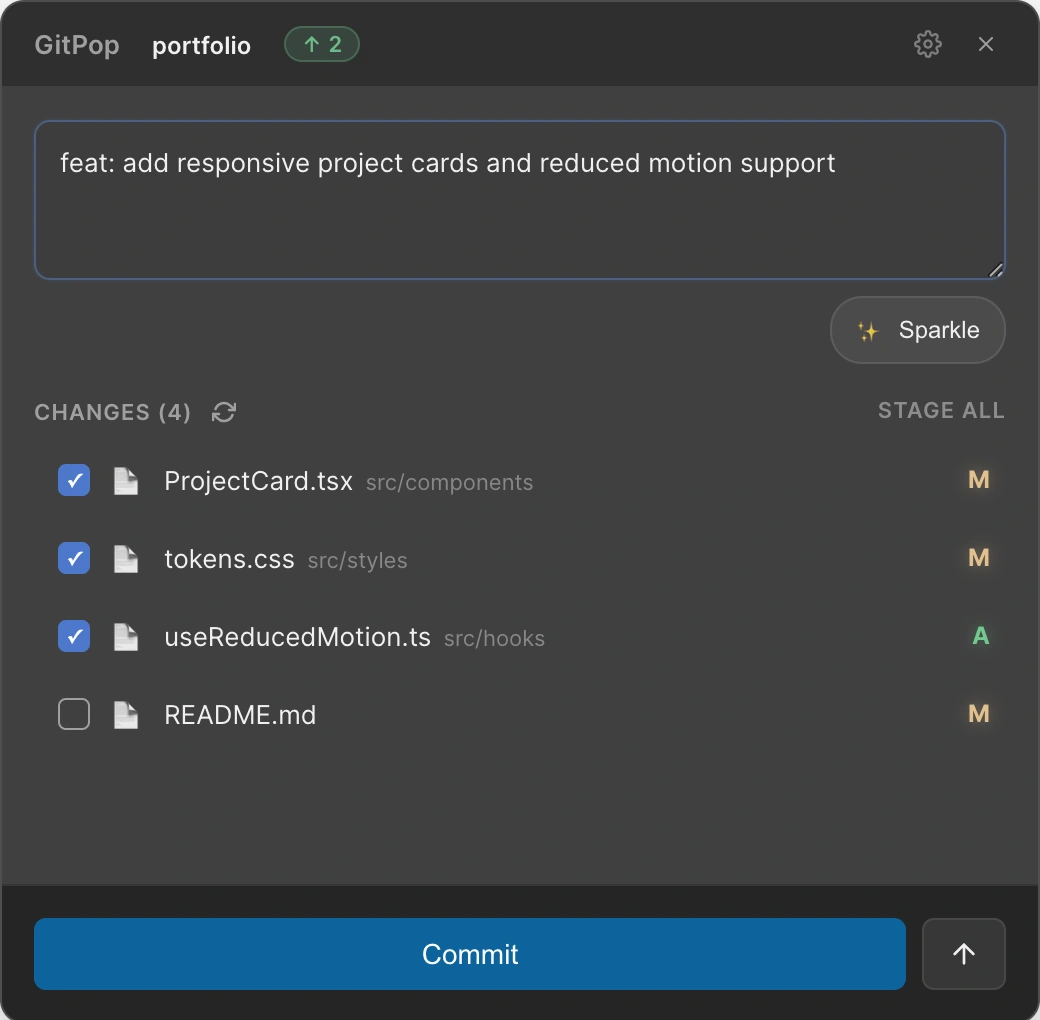The height and width of the screenshot is (1020, 1040).
Task: Click the M status of ProjectCard.tsx
Action: 979,479
